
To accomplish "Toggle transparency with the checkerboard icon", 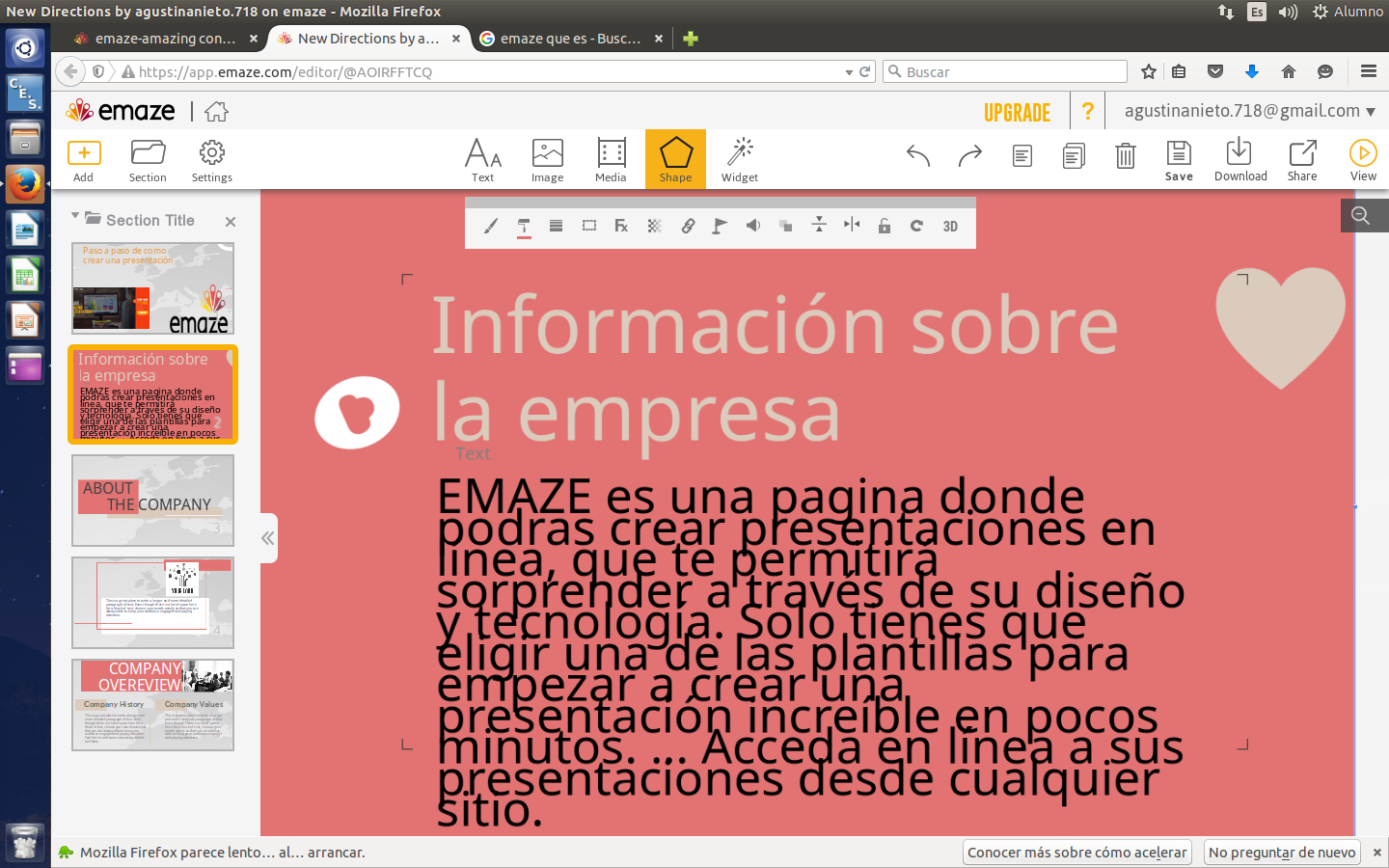I will pos(654,226).
